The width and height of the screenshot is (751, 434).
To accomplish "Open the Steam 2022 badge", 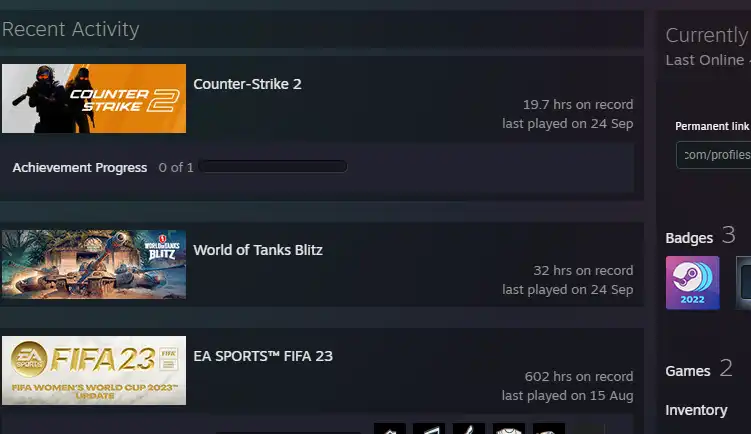I will tap(693, 283).
